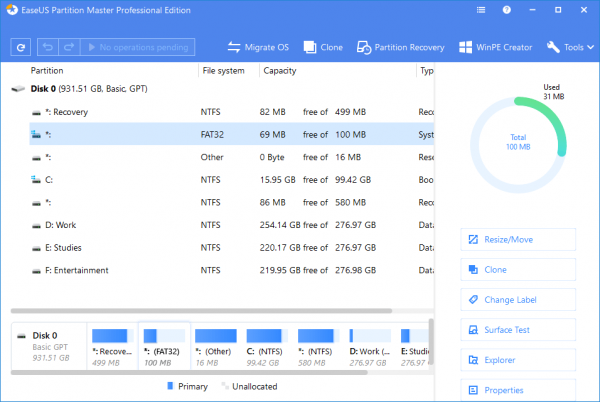Viewport: 600px width, 402px height.
Task: Open the operations list icon in title bar
Action: [481, 10]
